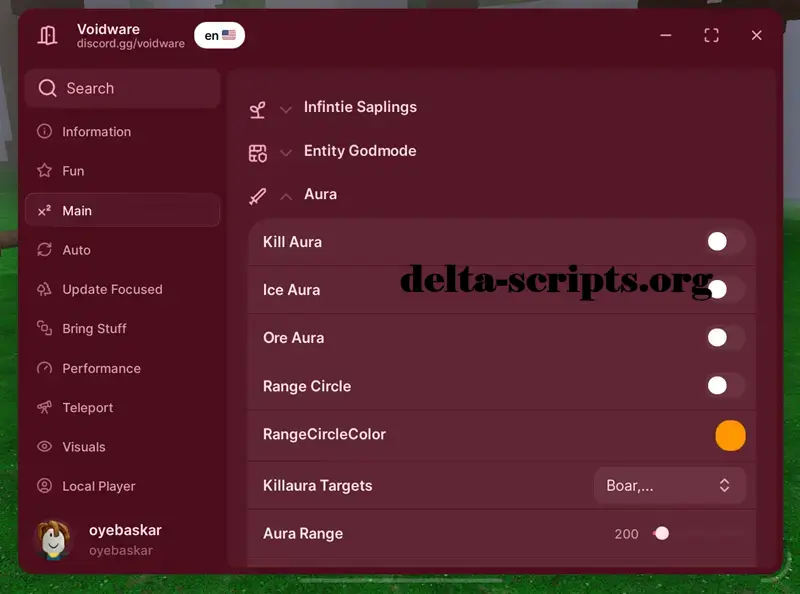Screen dimensions: 800x594
Task: Open the orange RangeCircleColor swatch
Action: click(x=730, y=435)
